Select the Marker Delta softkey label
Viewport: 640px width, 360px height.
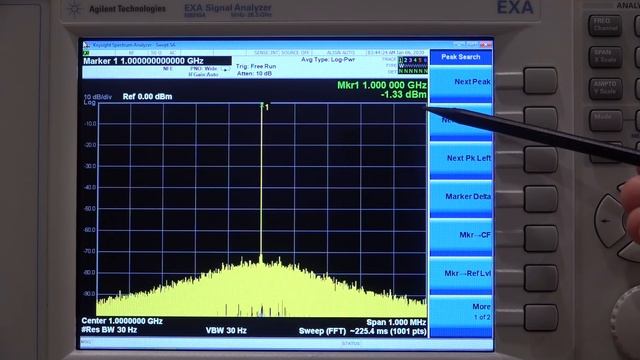tap(468, 196)
